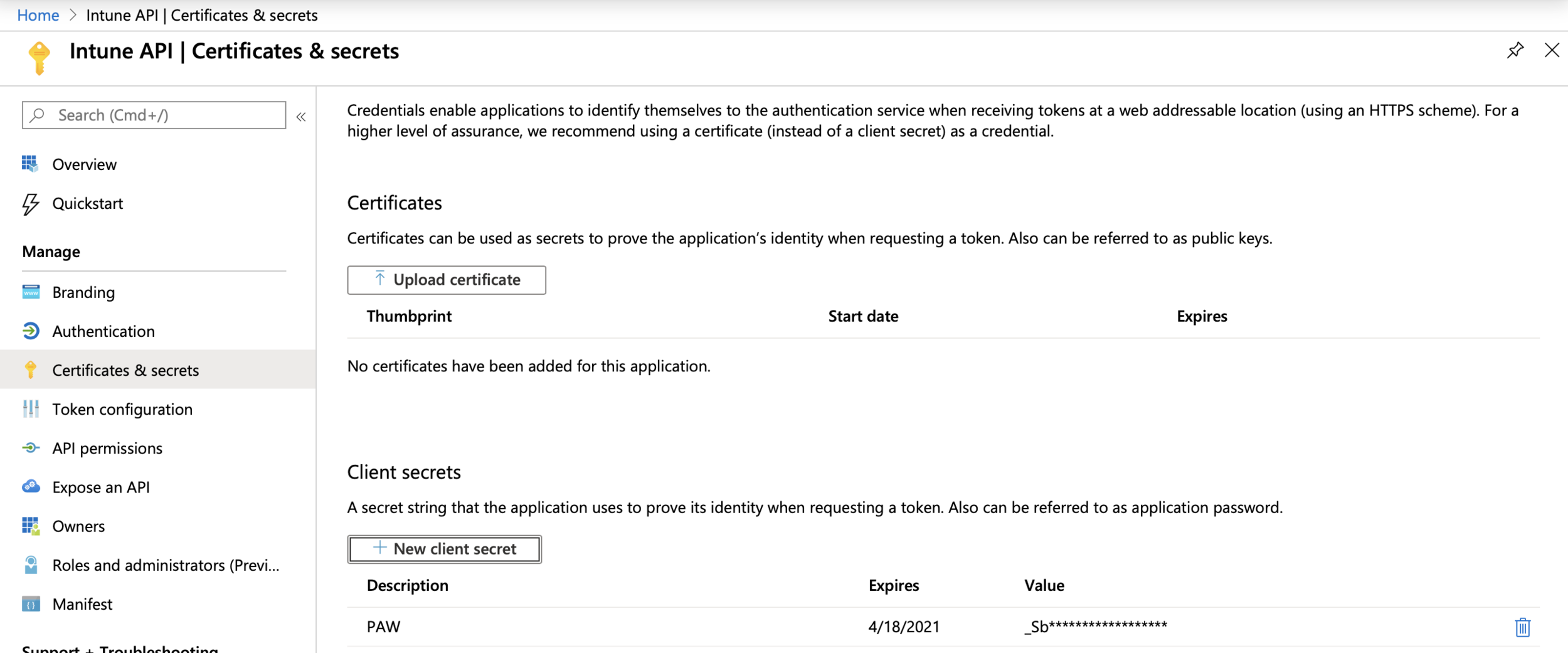Select Certificates & secrets menu item

click(158, 370)
